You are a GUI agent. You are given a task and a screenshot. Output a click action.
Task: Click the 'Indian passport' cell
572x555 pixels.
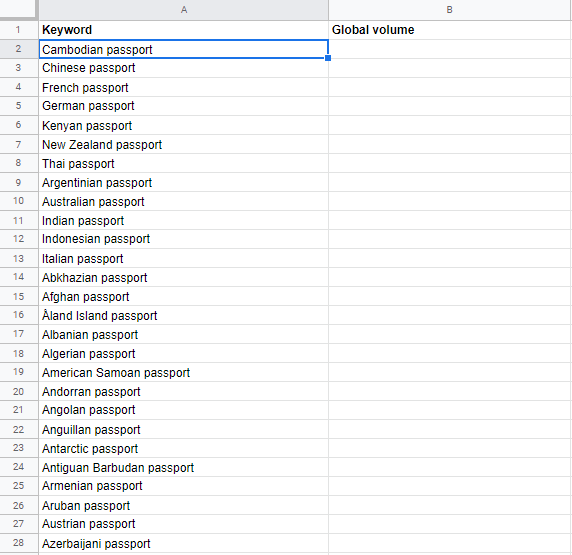[x=183, y=220]
